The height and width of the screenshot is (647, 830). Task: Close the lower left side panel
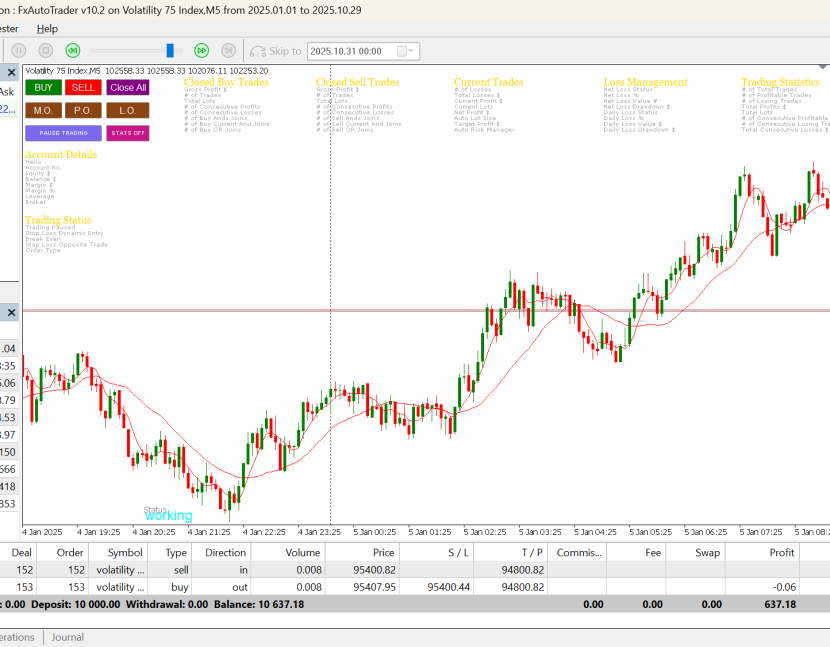(11, 313)
